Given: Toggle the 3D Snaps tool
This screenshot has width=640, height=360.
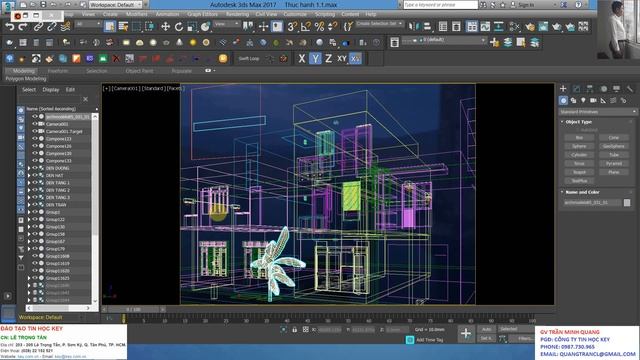Looking at the screenshot, I should (292, 27).
